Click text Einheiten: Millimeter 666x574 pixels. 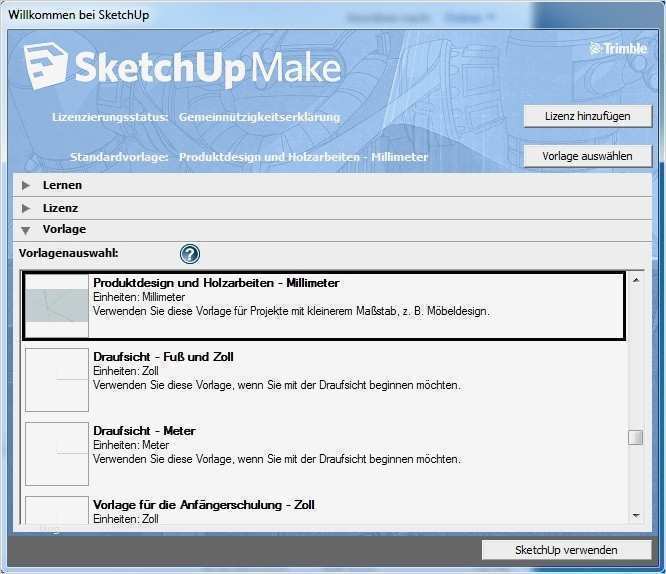[x=139, y=297]
